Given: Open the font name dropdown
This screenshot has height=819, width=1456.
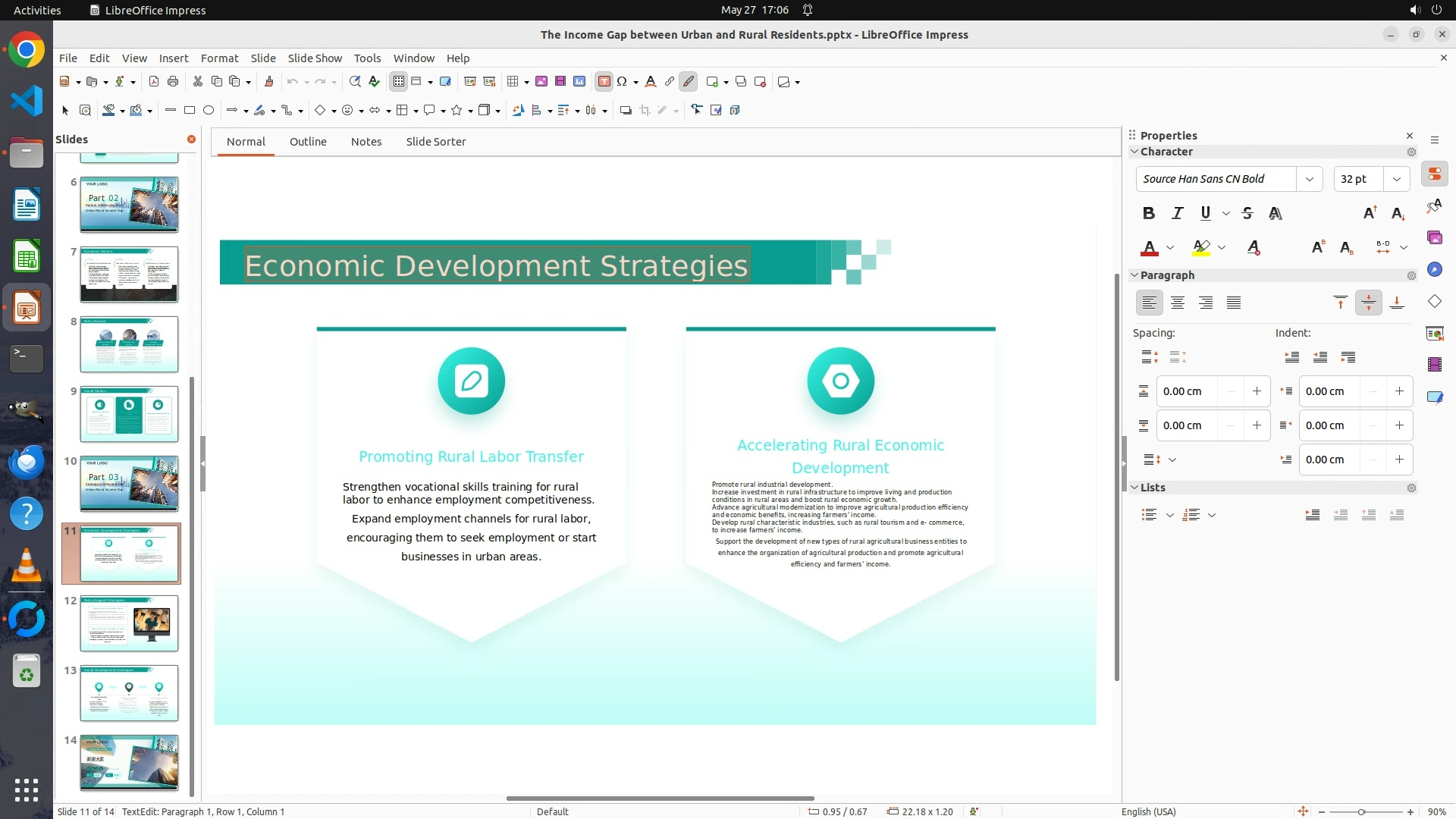Looking at the screenshot, I should (1309, 180).
